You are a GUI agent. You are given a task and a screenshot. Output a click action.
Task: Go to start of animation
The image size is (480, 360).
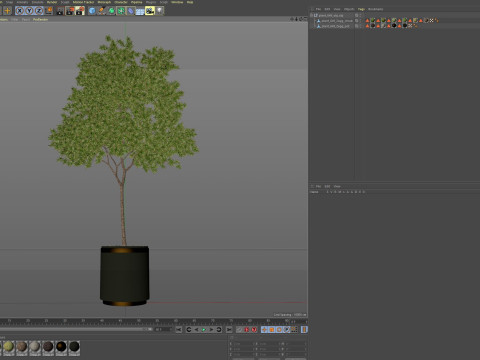179,329
